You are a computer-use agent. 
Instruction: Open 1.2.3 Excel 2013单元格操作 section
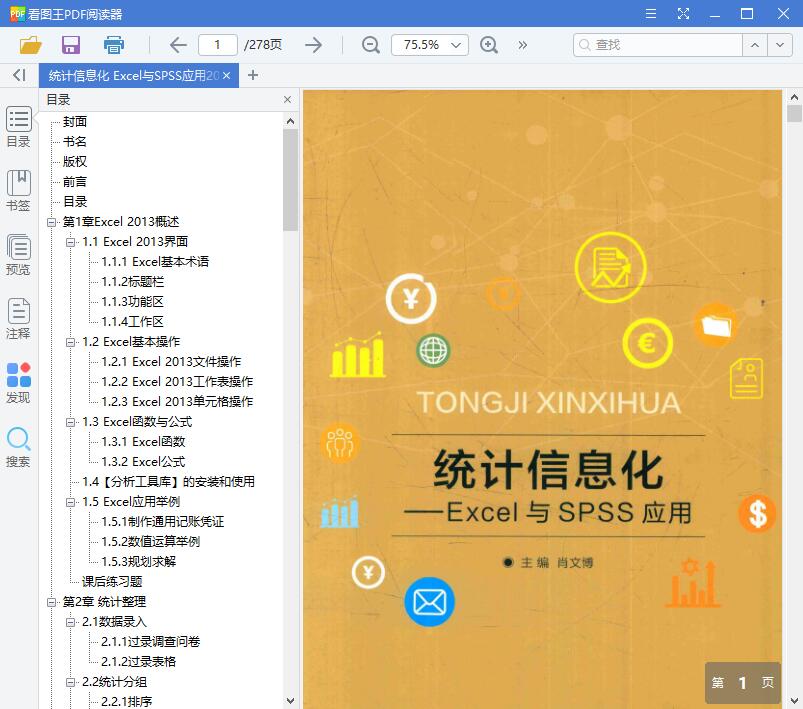tap(177, 402)
